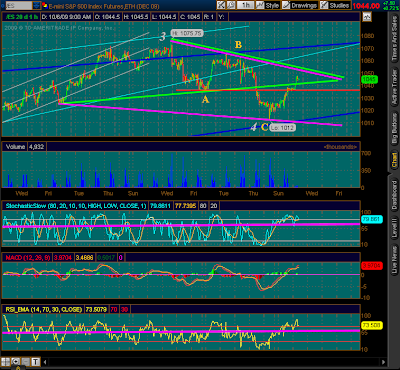Click the right arrow of horizontal scrollbar
400x370 pixels.
point(383,362)
